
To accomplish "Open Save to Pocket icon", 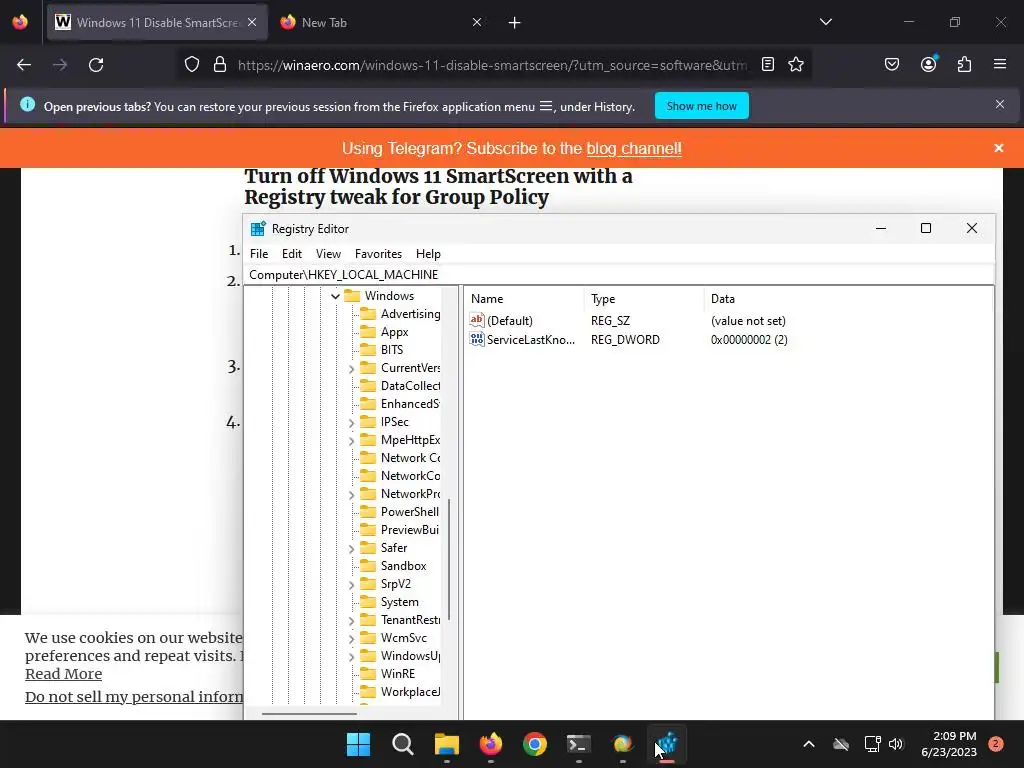I will click(x=892, y=65).
